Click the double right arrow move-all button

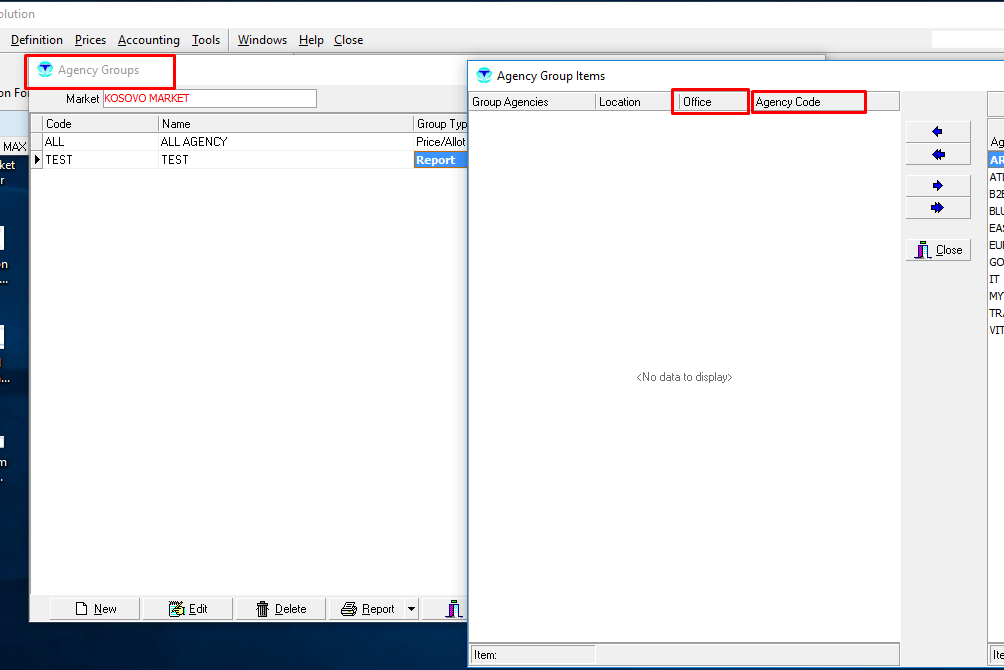point(937,208)
